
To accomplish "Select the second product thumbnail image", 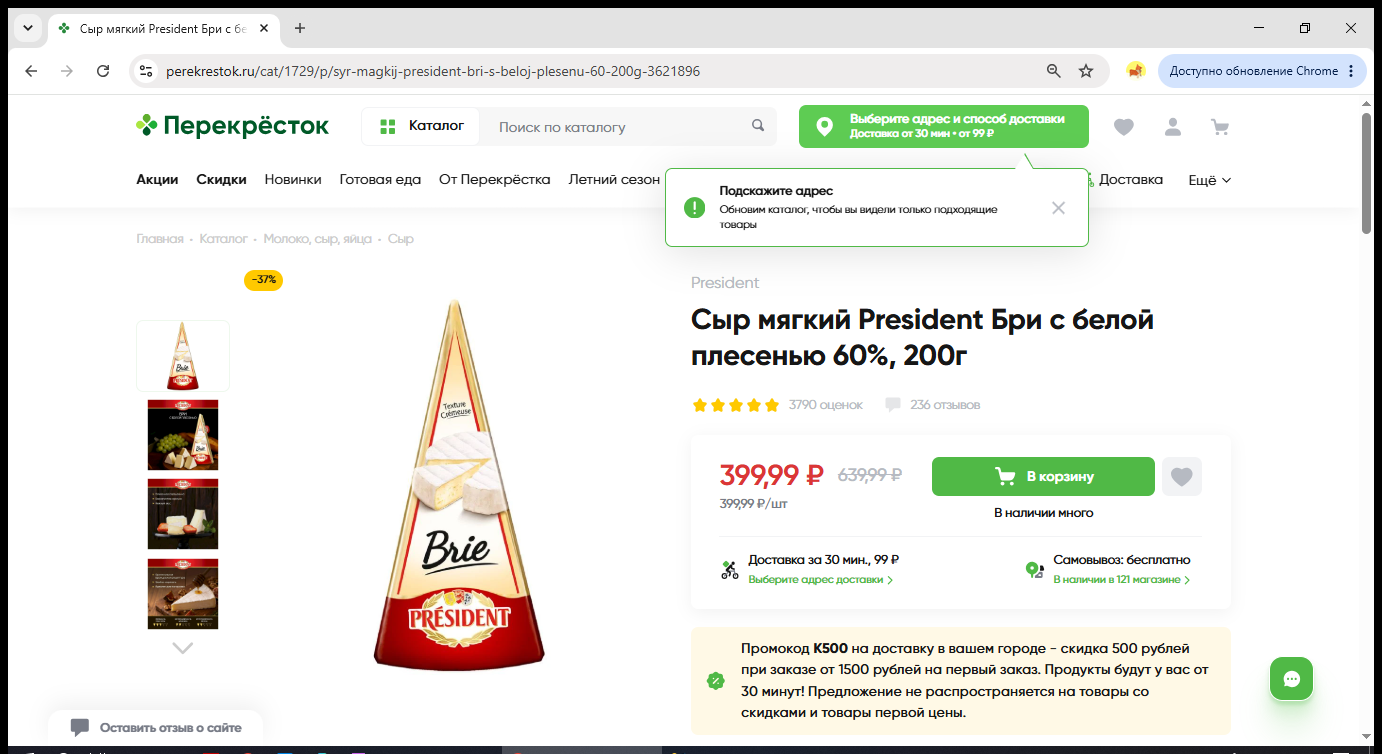I will coord(183,435).
